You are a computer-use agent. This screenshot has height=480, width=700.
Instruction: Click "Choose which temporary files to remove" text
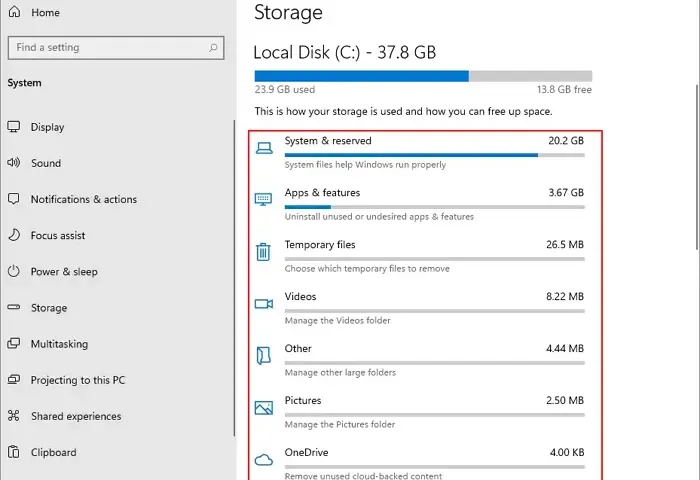367,268
